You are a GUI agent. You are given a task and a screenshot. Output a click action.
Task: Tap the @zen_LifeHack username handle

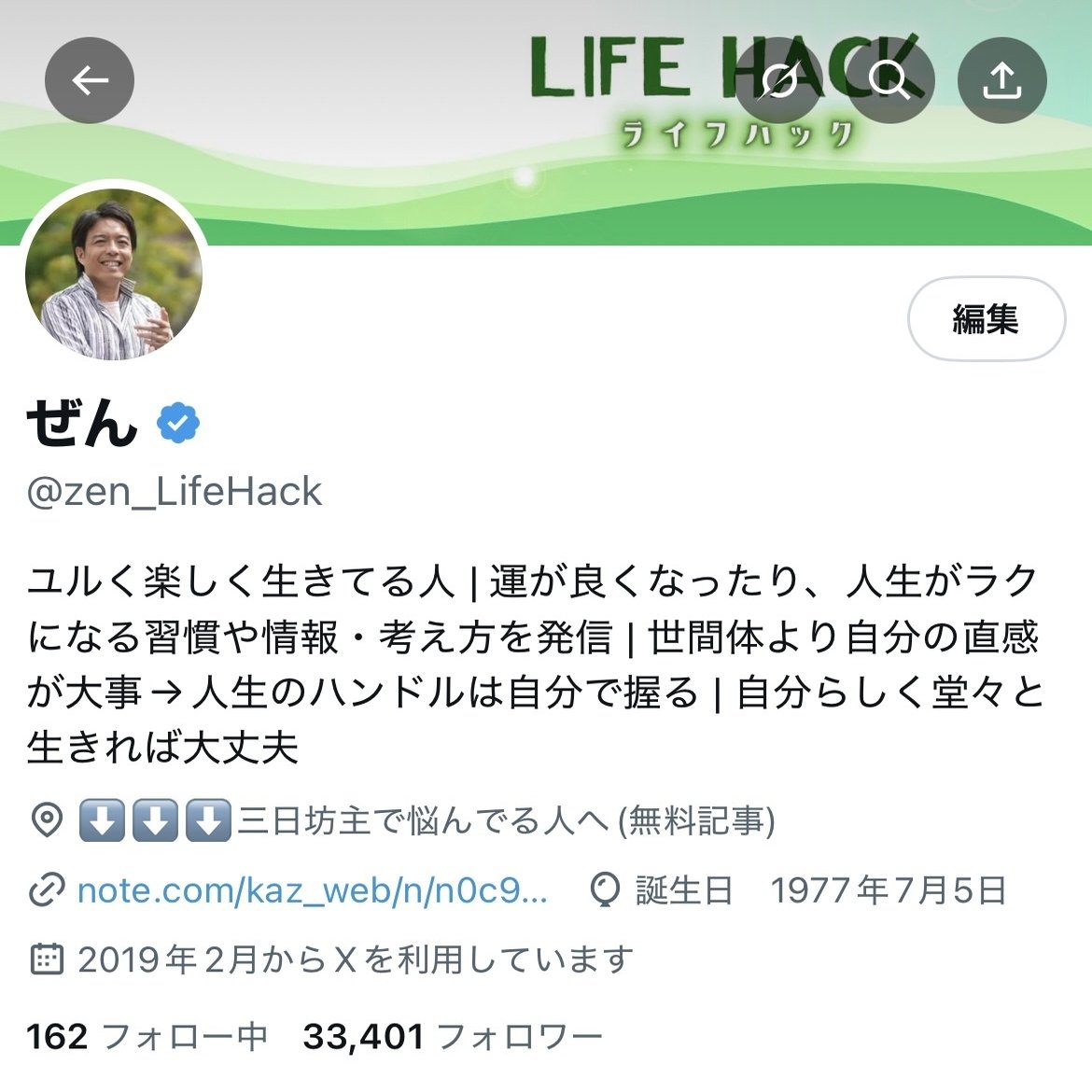pyautogui.click(x=175, y=492)
